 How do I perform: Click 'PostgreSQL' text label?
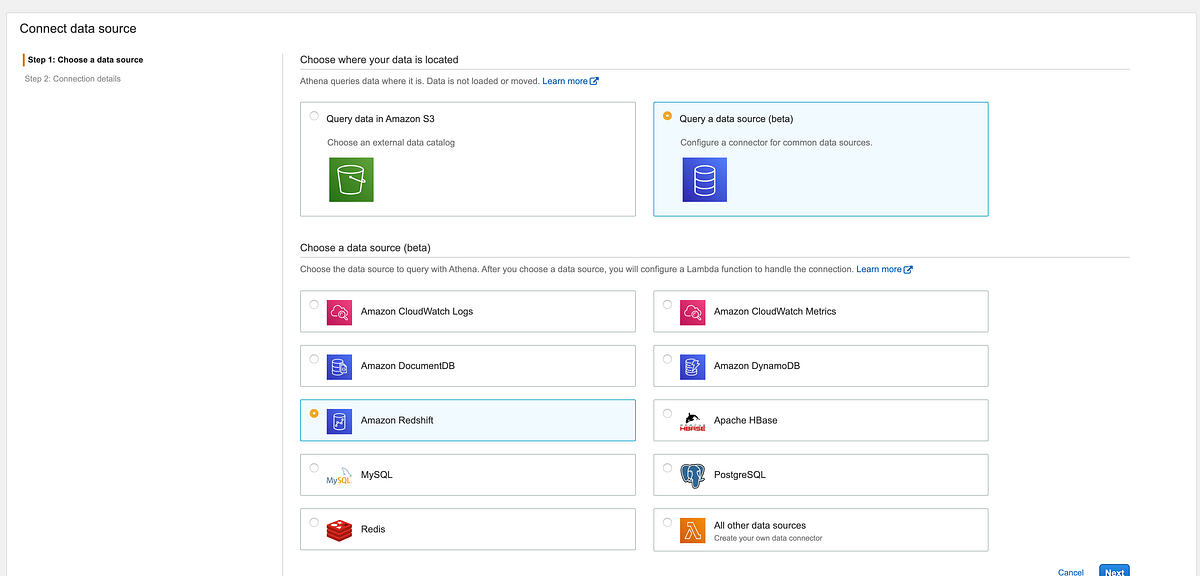(740, 475)
